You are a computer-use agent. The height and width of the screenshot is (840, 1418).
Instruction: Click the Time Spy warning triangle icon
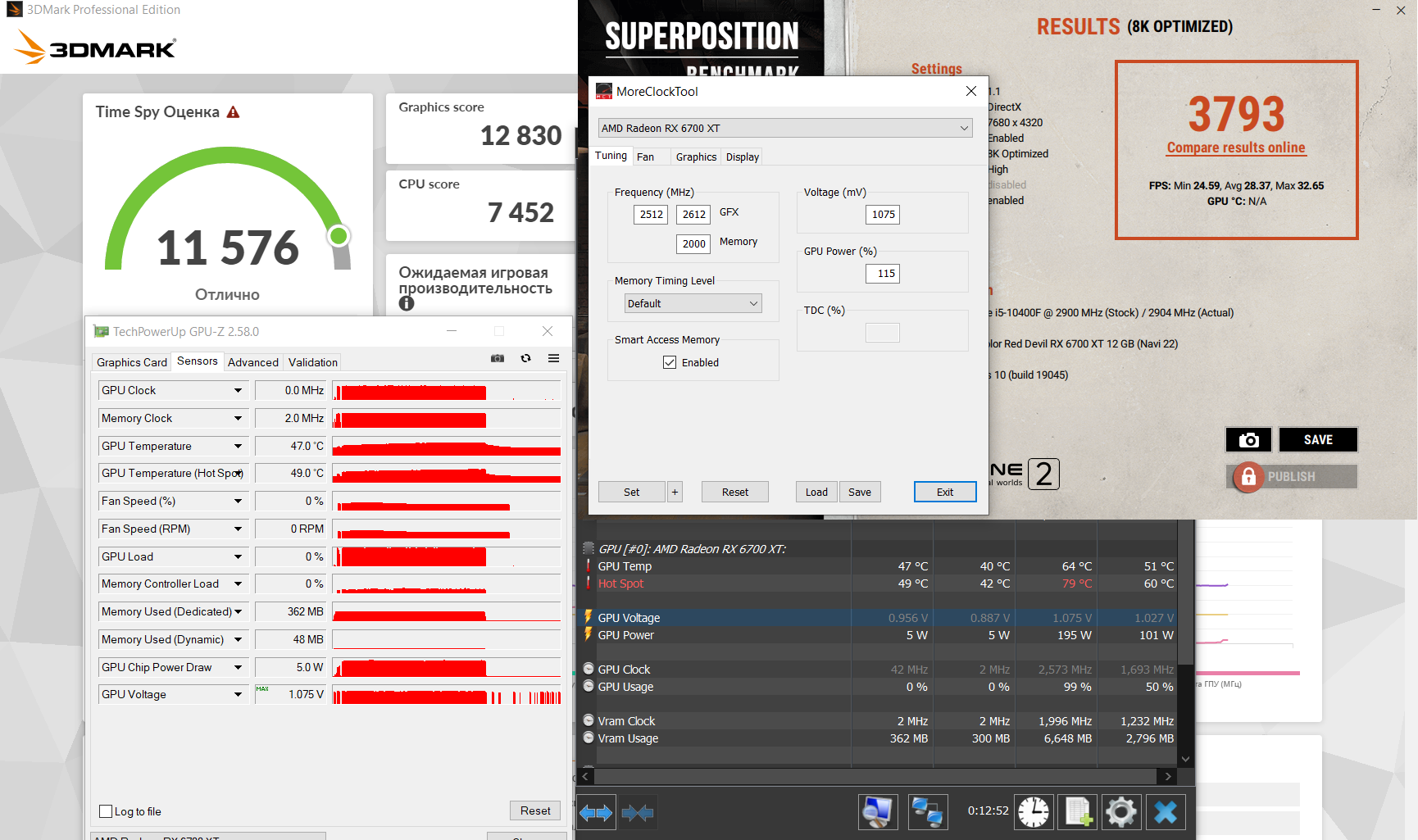[x=234, y=112]
